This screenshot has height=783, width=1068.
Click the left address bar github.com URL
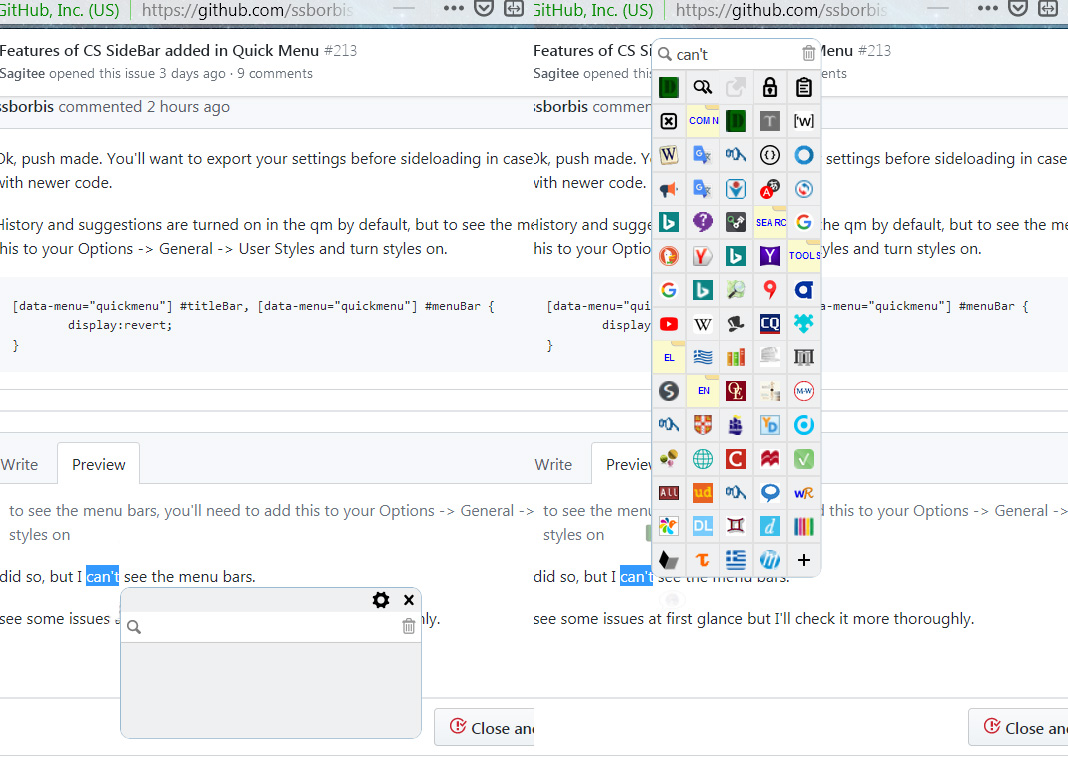[x=247, y=10]
